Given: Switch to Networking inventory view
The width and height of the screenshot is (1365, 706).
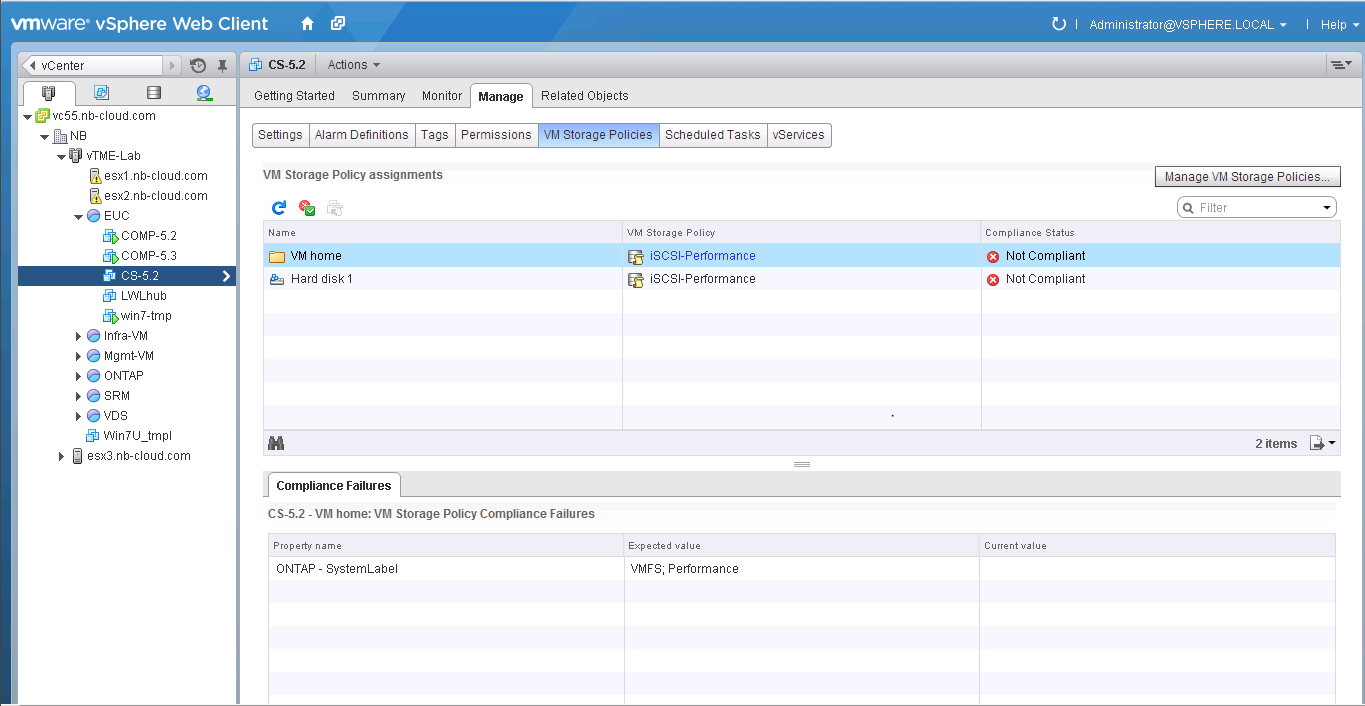Looking at the screenshot, I should tap(204, 93).
